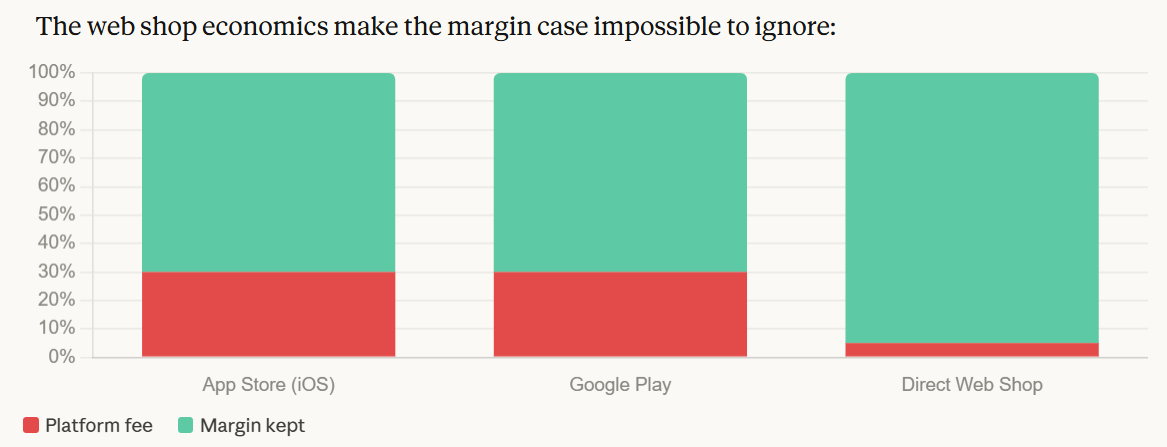This screenshot has height=447, width=1167.
Task: Click the web shop economics heading text
Action: (435, 27)
